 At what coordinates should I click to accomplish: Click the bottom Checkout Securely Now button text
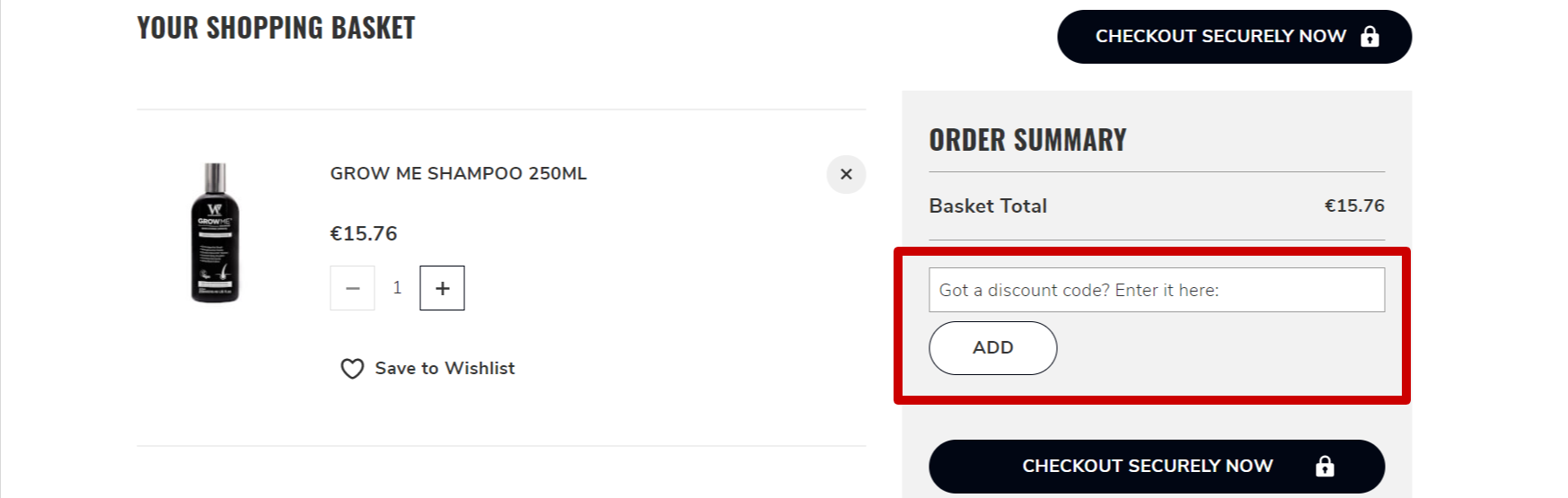coord(1148,467)
